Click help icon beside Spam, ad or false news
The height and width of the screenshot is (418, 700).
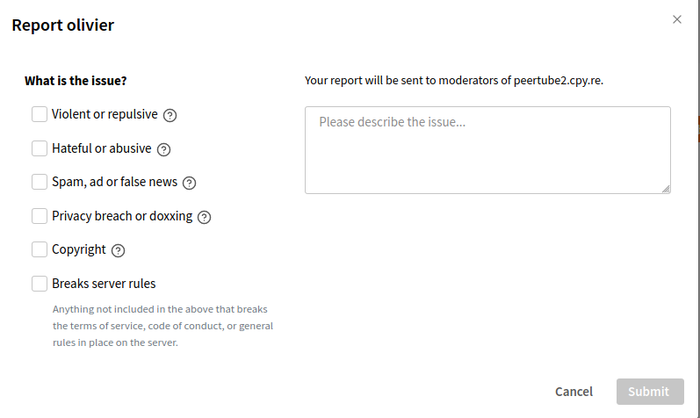189,183
